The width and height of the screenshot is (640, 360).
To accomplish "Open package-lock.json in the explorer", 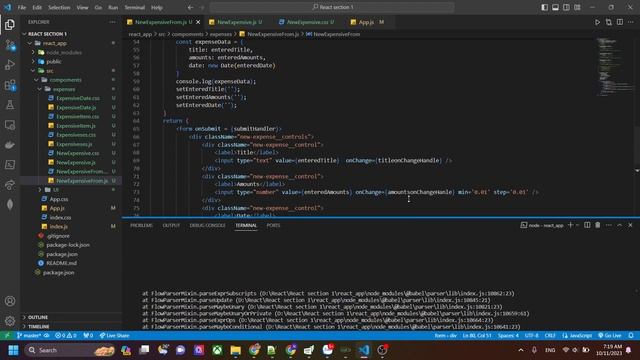I will [68, 245].
